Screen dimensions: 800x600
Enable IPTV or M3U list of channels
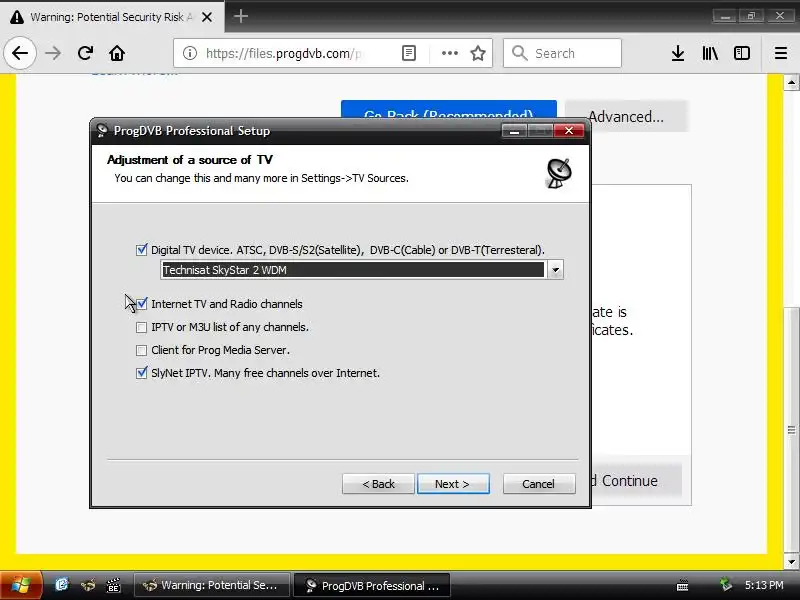(141, 327)
